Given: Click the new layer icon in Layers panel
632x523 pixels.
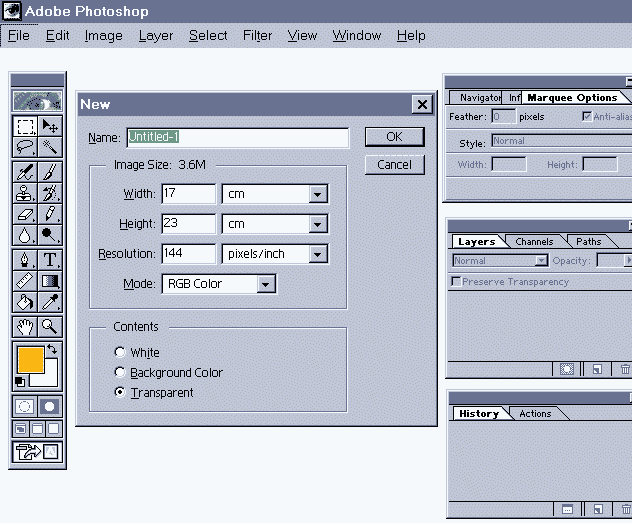Looking at the screenshot, I should pos(597,369).
